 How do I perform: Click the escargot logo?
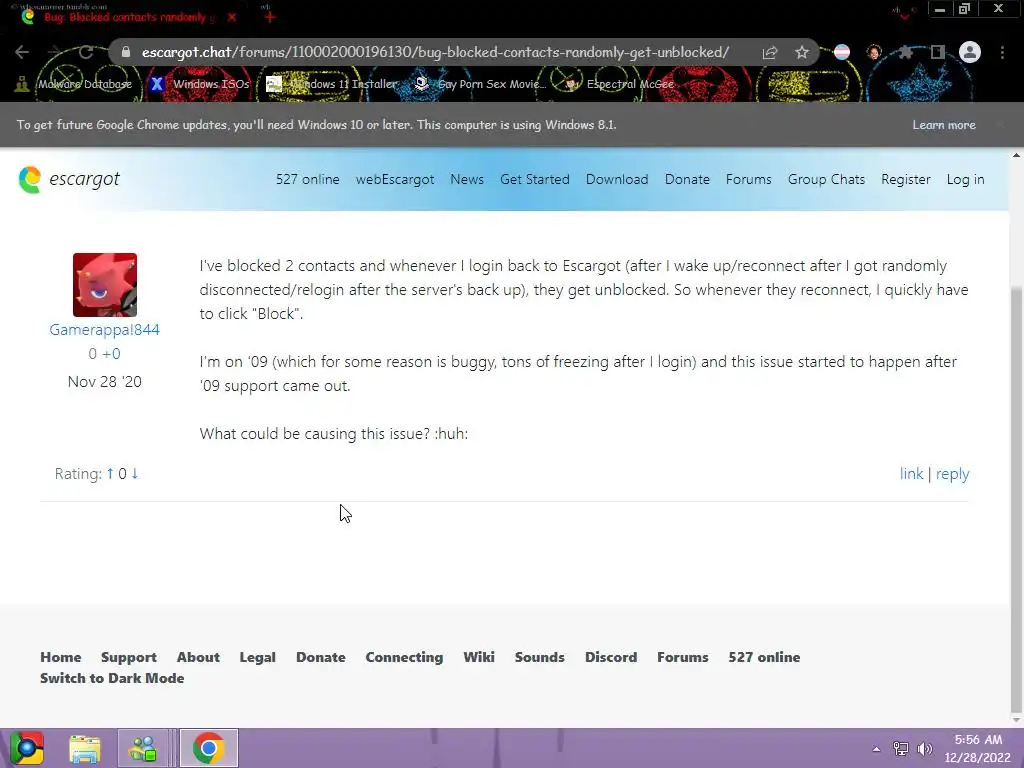tap(69, 180)
